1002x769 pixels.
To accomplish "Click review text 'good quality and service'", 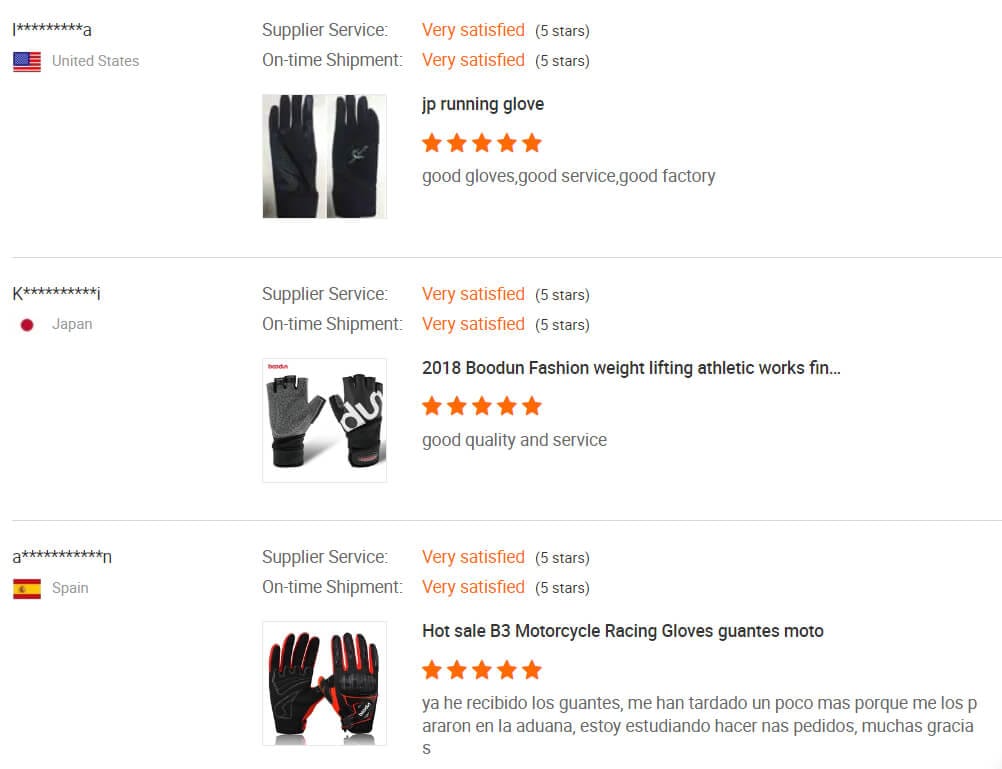I will point(514,440).
